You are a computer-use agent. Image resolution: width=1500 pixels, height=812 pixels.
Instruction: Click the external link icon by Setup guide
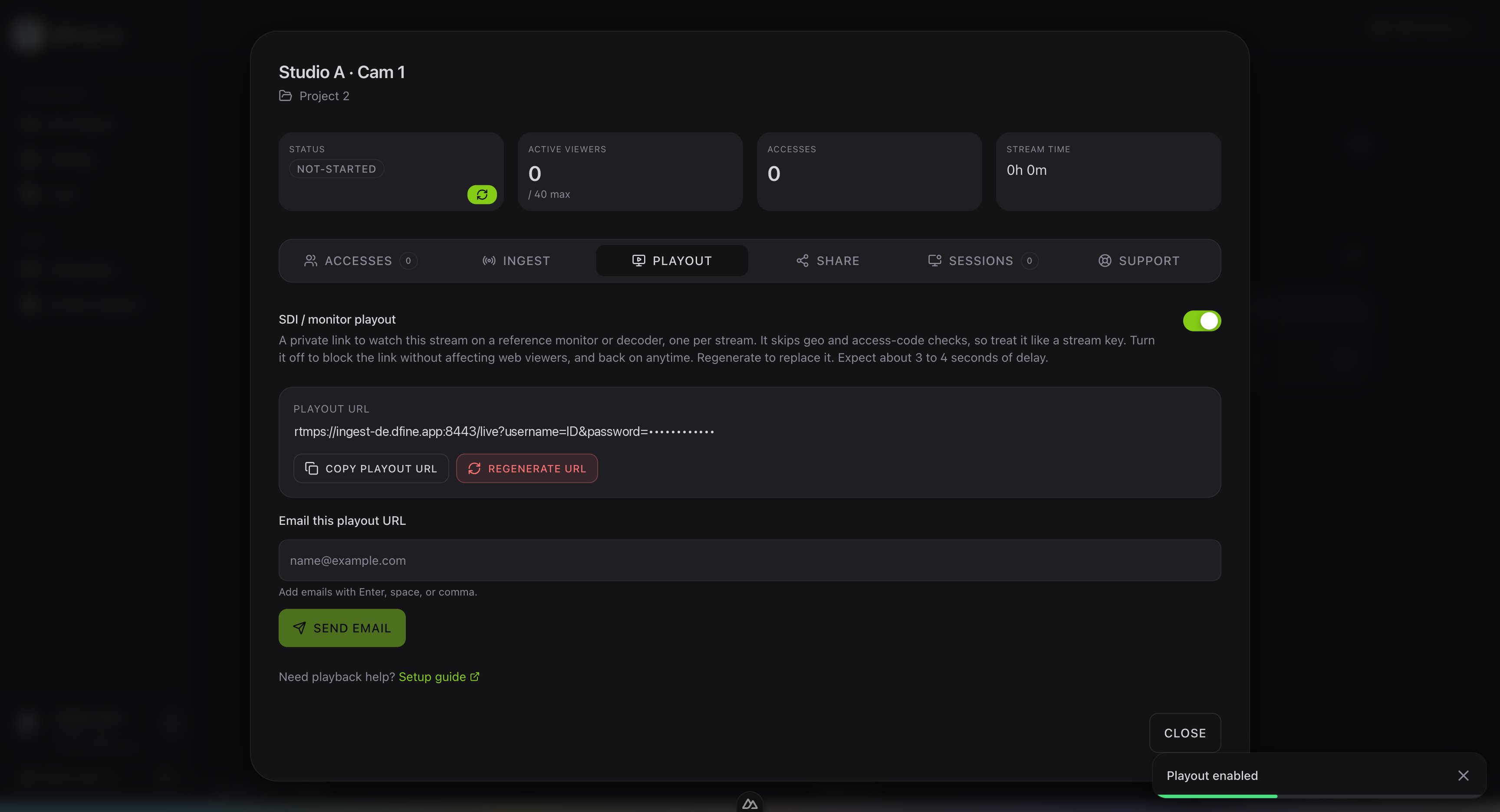474,676
